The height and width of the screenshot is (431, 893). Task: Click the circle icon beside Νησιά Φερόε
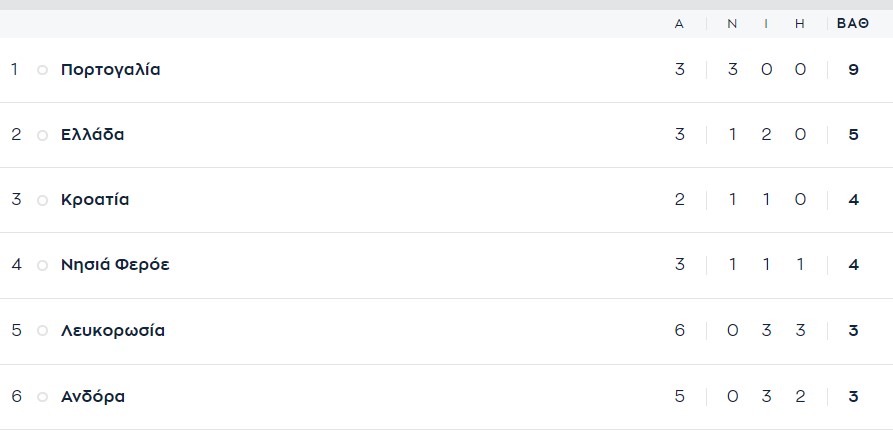point(42,266)
